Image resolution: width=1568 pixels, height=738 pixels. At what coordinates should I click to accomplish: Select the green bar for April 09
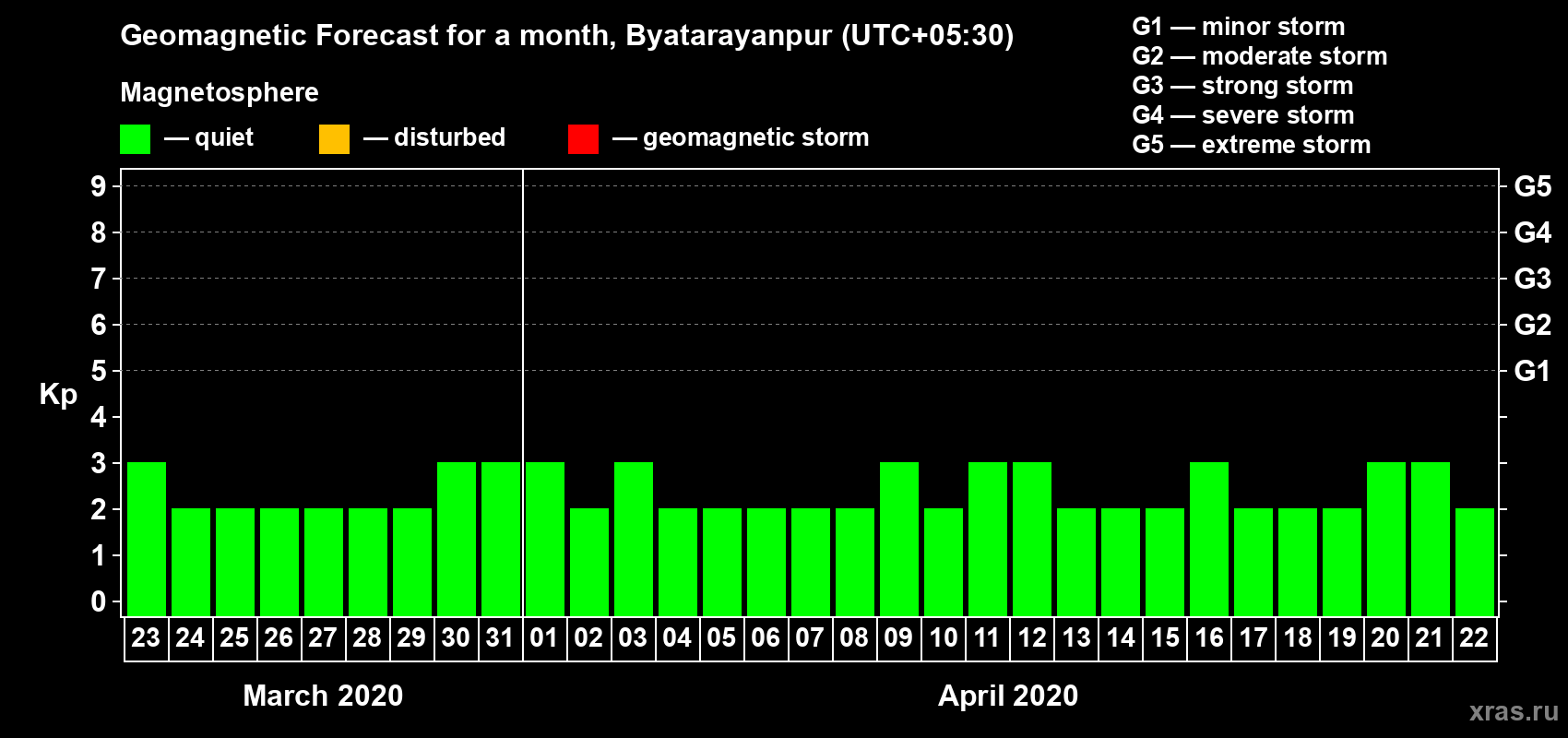click(899, 539)
